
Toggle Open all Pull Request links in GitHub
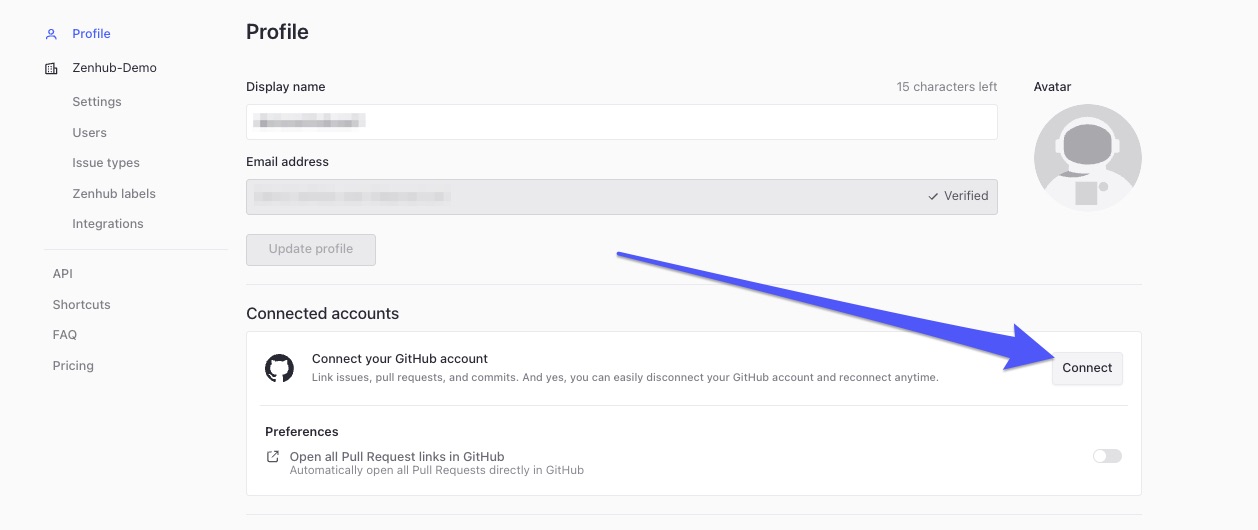pos(1106,456)
